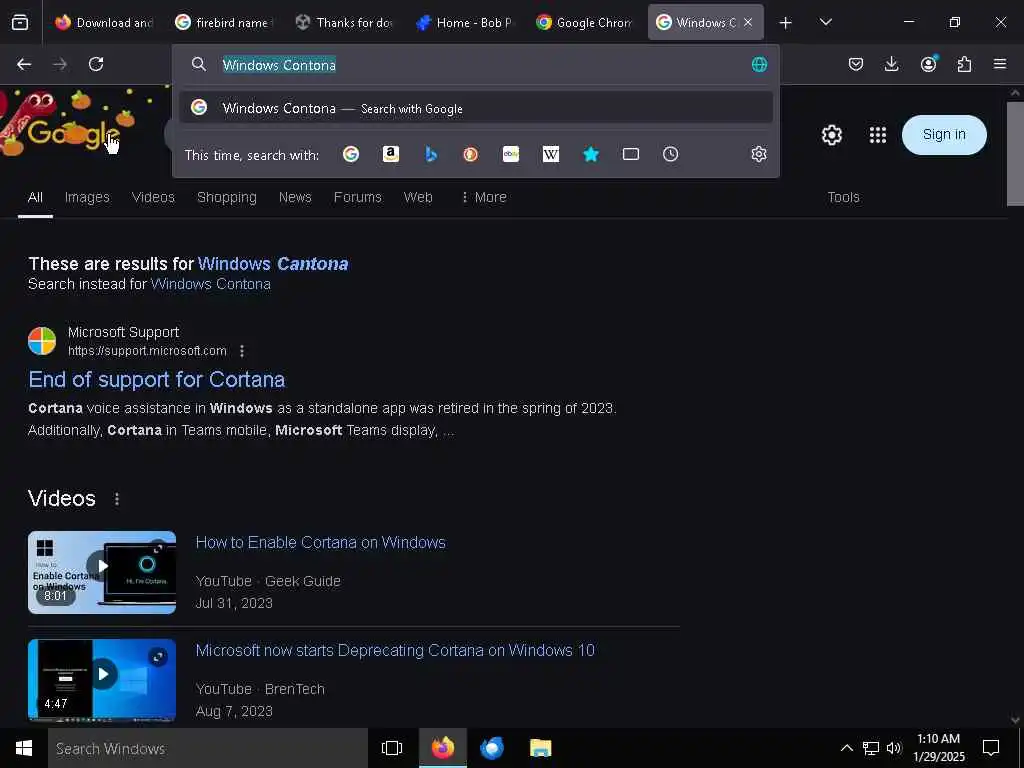Viewport: 1024px width, 768px height.
Task: Search in History clock icon
Action: tap(671, 154)
